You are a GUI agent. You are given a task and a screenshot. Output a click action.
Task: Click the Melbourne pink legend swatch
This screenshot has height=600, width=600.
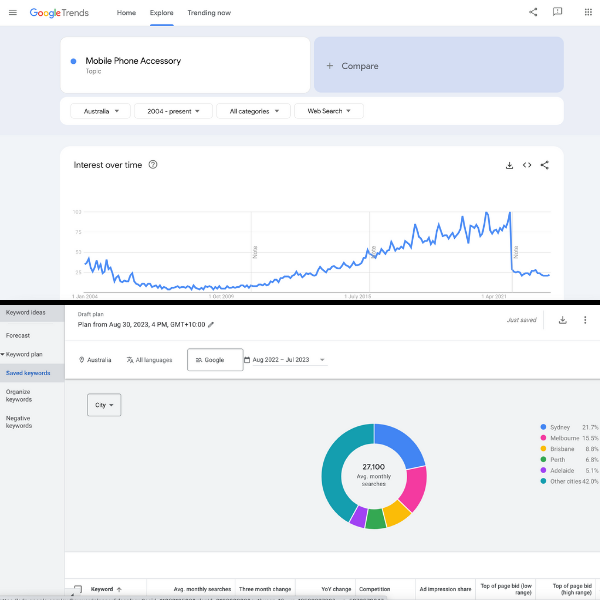[x=543, y=438]
